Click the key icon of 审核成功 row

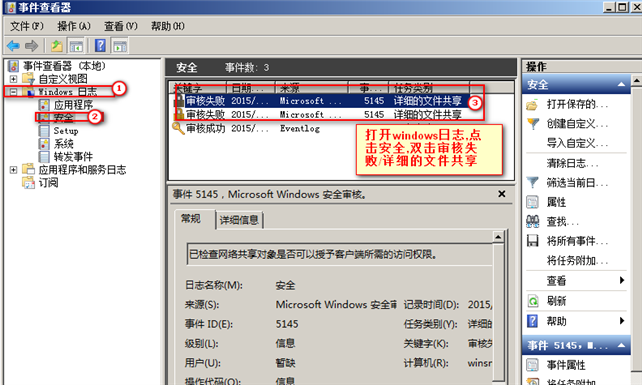[x=178, y=128]
